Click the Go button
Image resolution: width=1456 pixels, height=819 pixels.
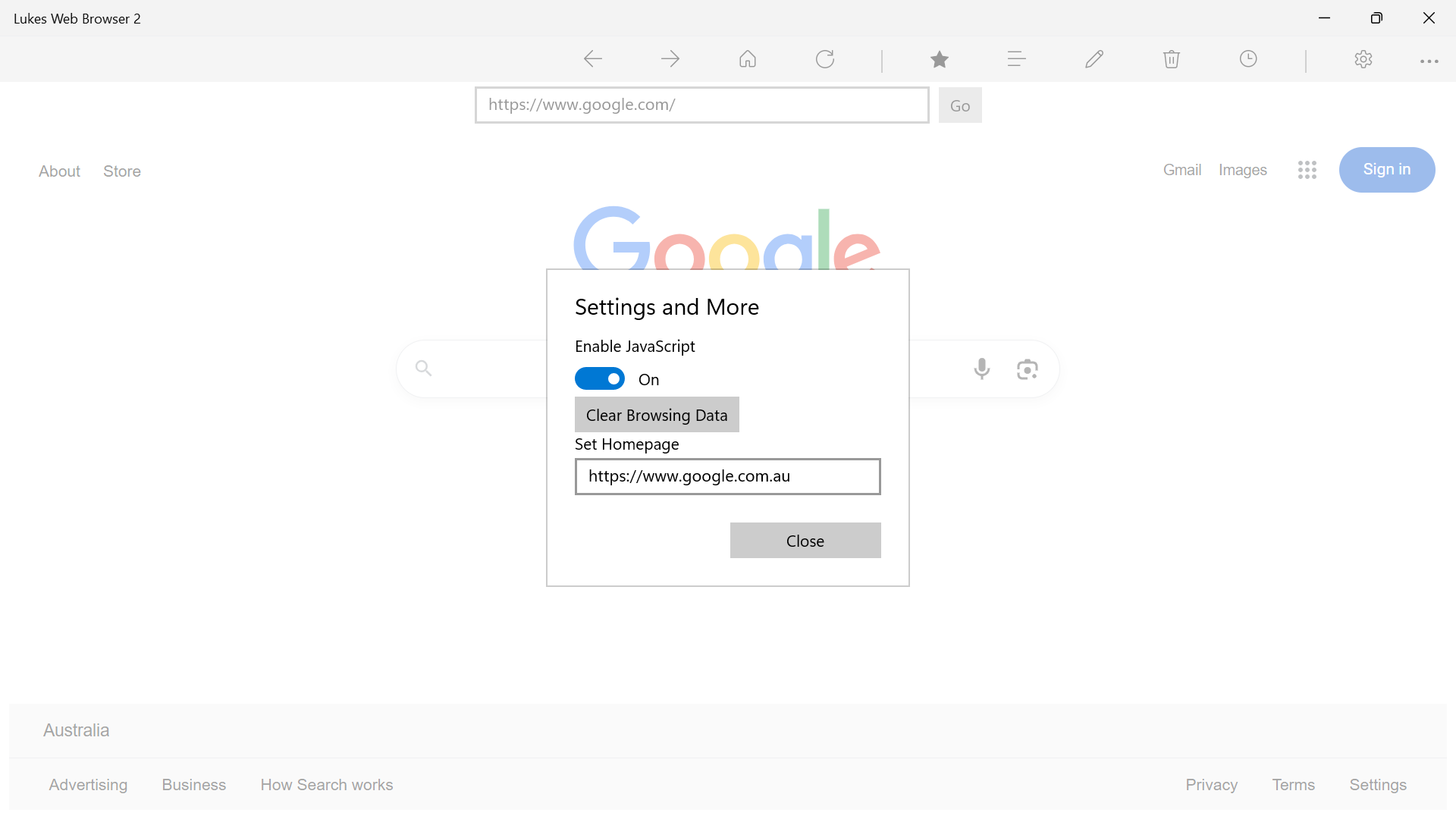(x=960, y=105)
